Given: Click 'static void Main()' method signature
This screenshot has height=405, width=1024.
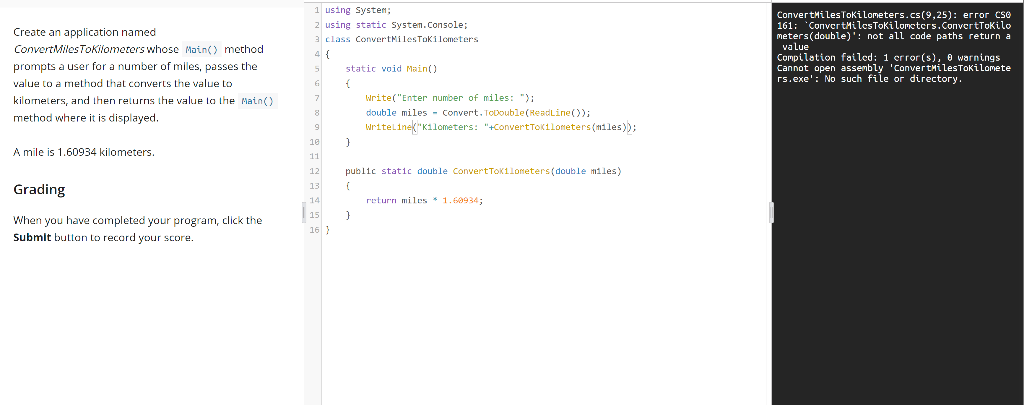Looking at the screenshot, I should click(391, 68).
